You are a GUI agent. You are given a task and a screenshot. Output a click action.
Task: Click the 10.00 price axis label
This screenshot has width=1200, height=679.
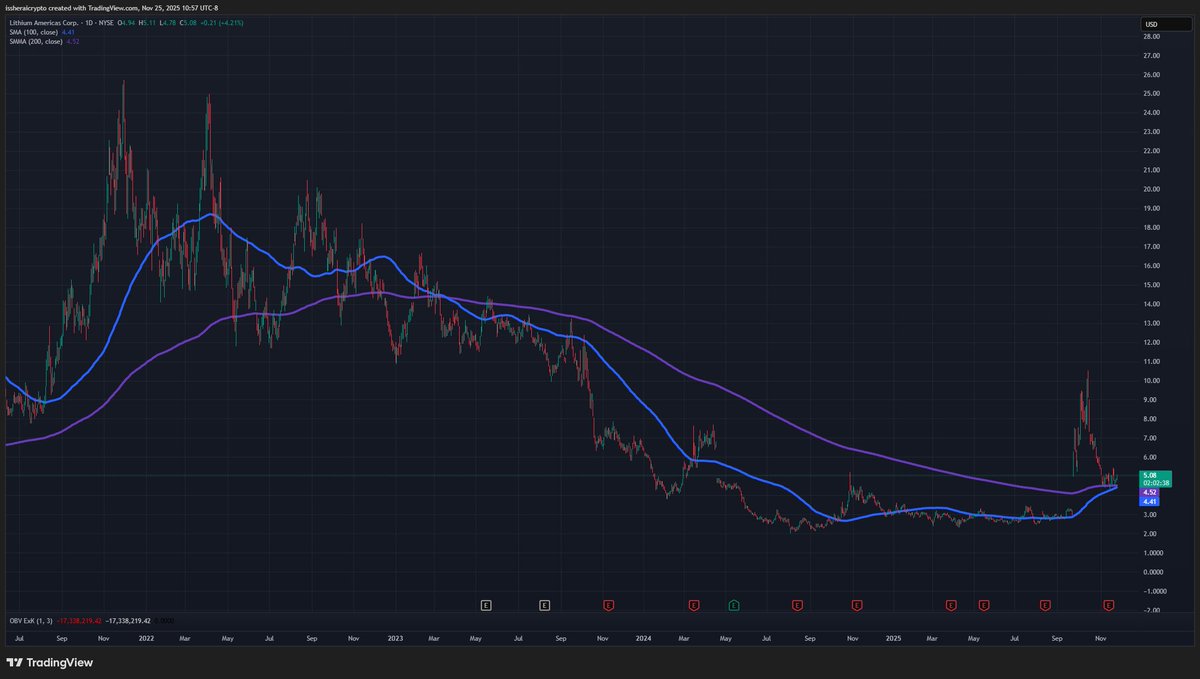(1152, 380)
